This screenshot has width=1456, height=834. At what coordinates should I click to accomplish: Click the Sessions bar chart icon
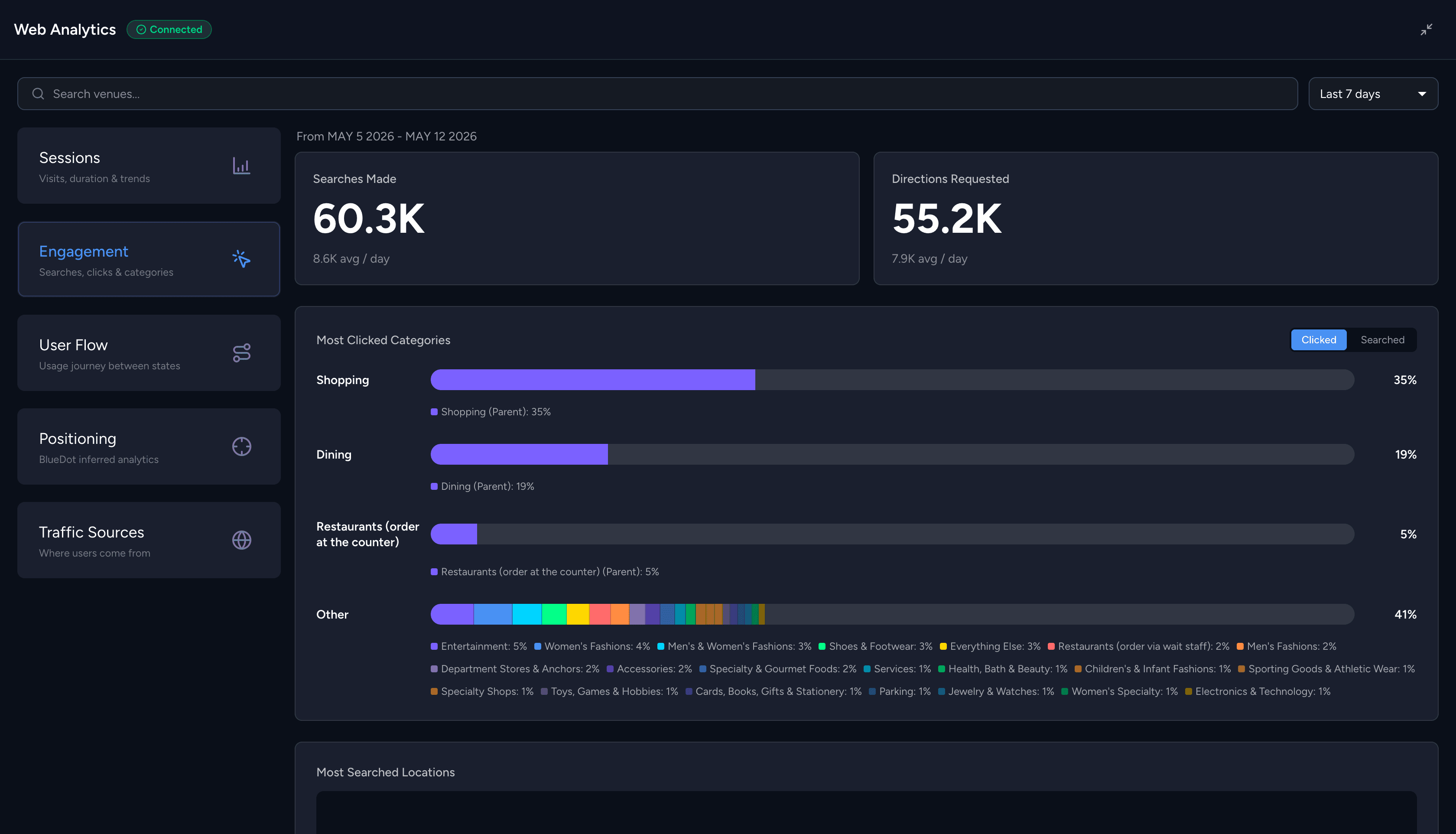pos(241,166)
